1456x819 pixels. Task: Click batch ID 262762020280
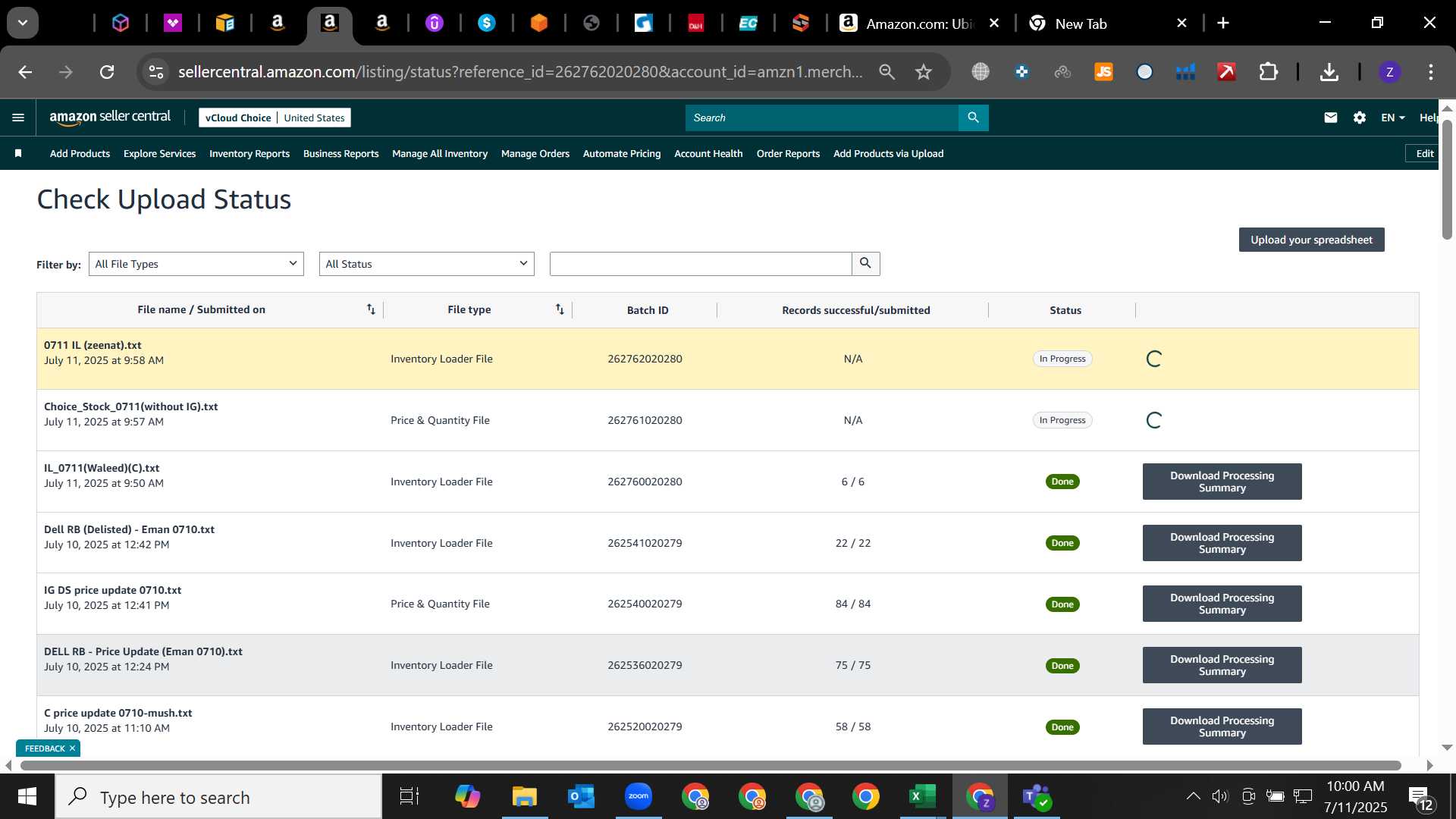(645, 359)
